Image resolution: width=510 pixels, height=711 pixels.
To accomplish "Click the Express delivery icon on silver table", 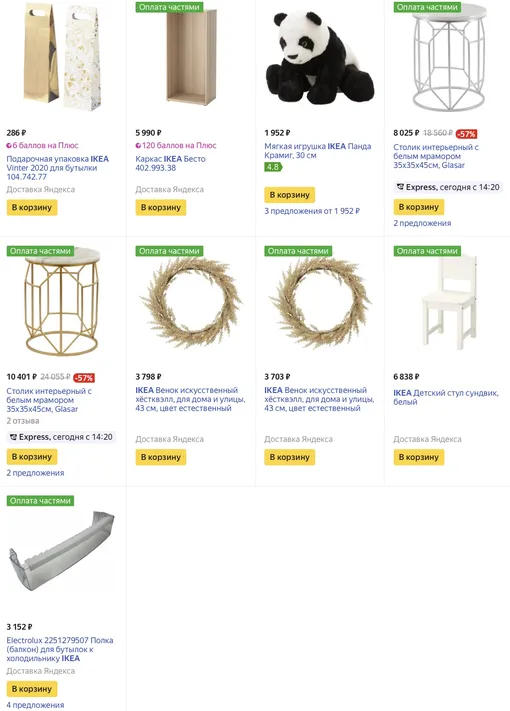I will coord(400,187).
